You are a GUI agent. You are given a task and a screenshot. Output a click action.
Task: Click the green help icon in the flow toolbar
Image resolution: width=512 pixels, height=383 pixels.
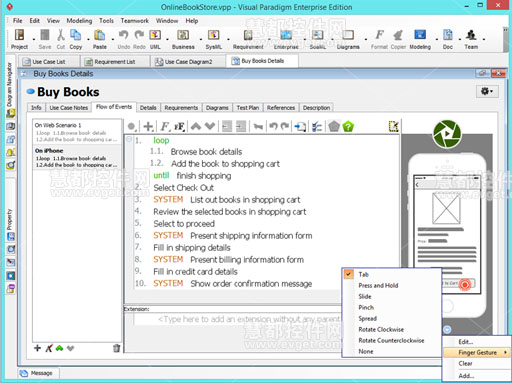click(348, 126)
